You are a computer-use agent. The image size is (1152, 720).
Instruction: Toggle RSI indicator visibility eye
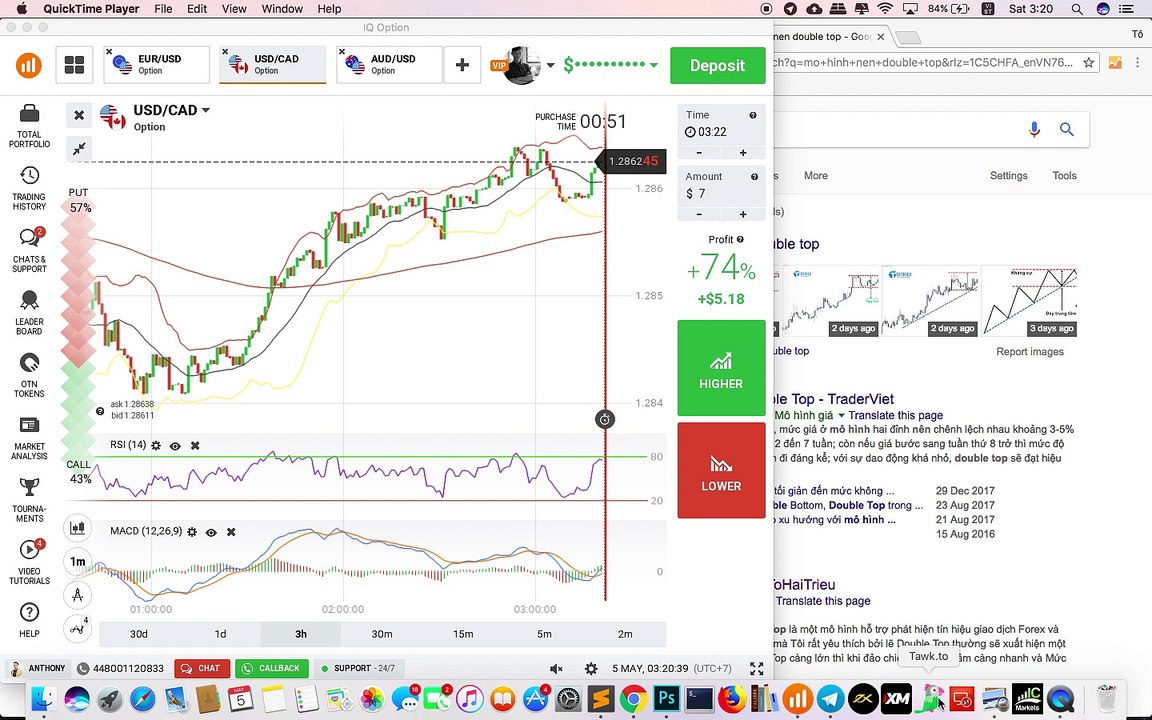(175, 445)
